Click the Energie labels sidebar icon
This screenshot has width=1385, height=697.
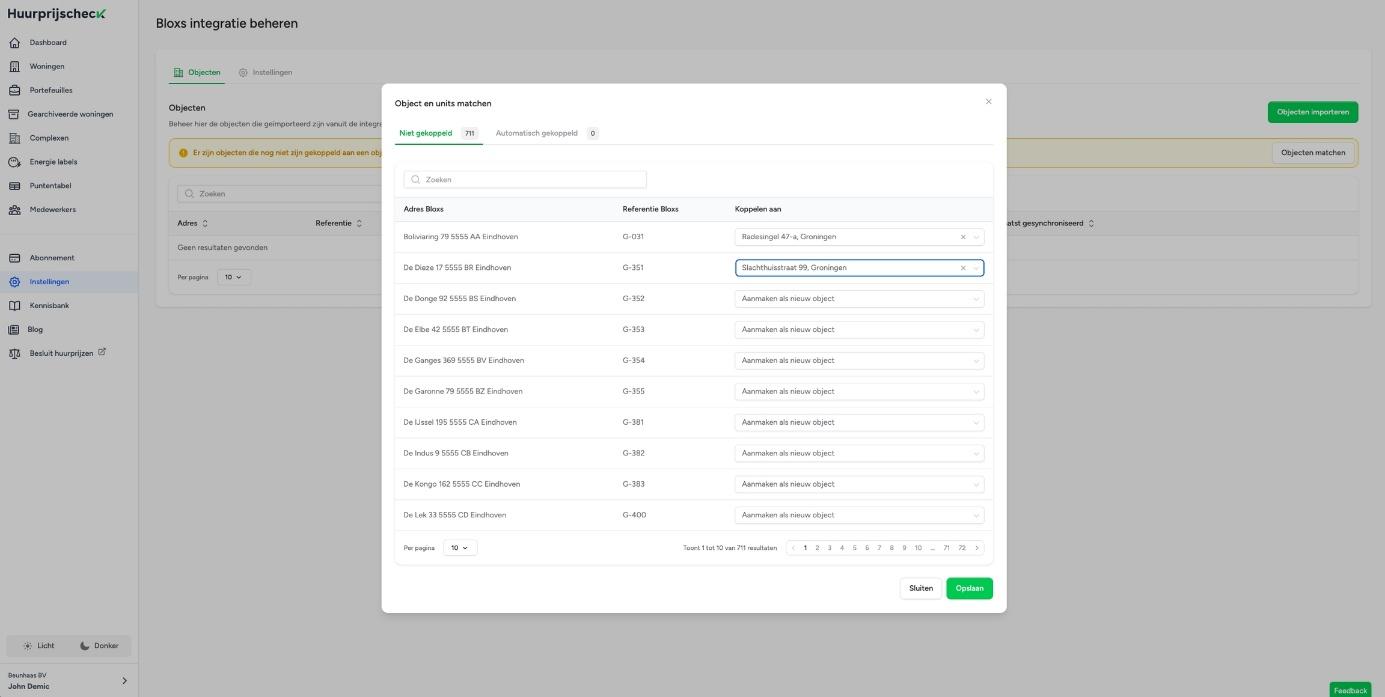pos(14,162)
